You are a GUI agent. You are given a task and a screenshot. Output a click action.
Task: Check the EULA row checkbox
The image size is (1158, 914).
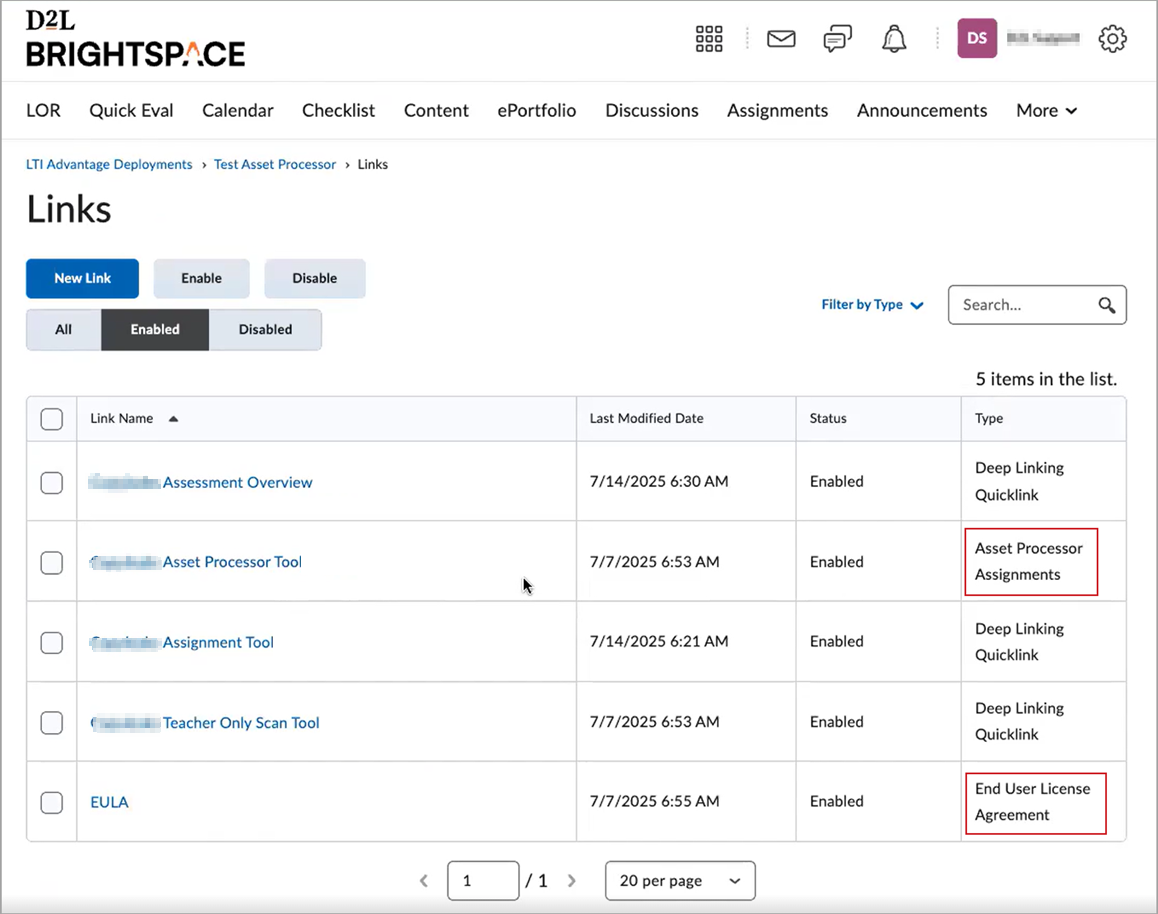point(52,803)
